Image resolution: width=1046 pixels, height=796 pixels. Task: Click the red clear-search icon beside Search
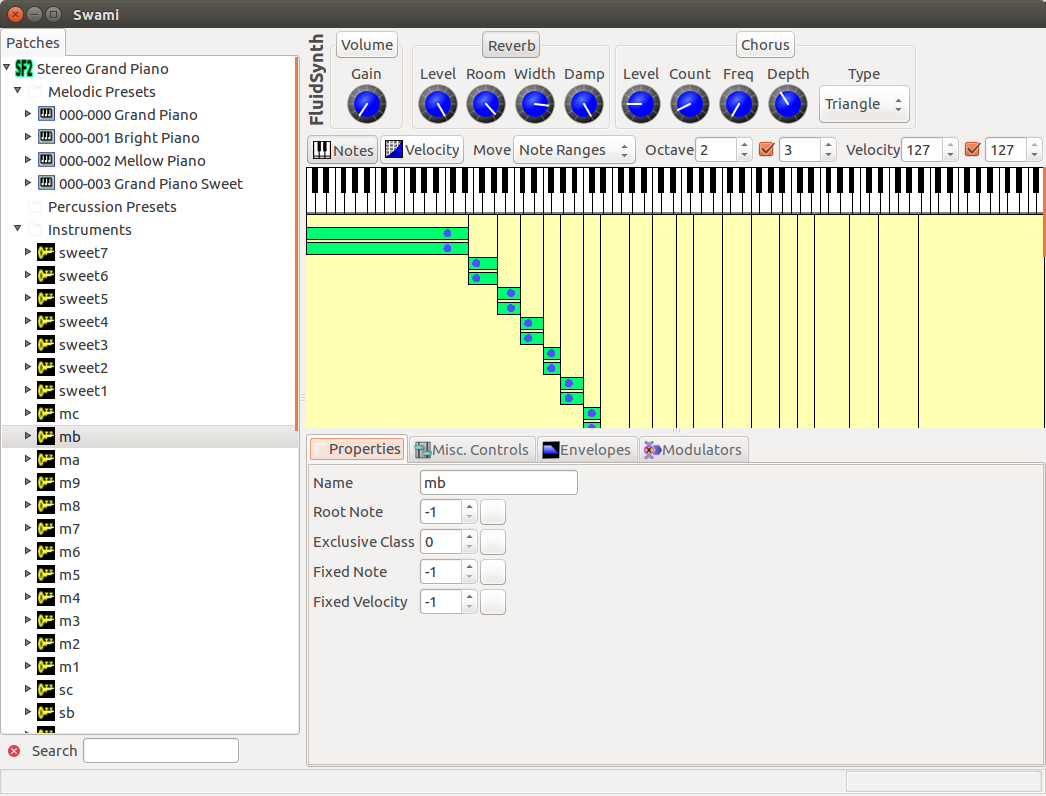14,751
